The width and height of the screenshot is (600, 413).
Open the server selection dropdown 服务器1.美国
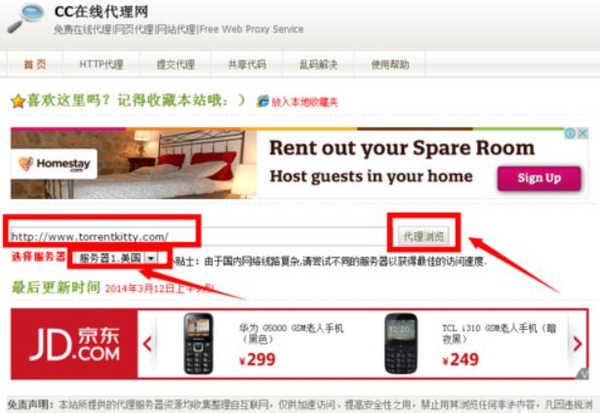tap(116, 258)
